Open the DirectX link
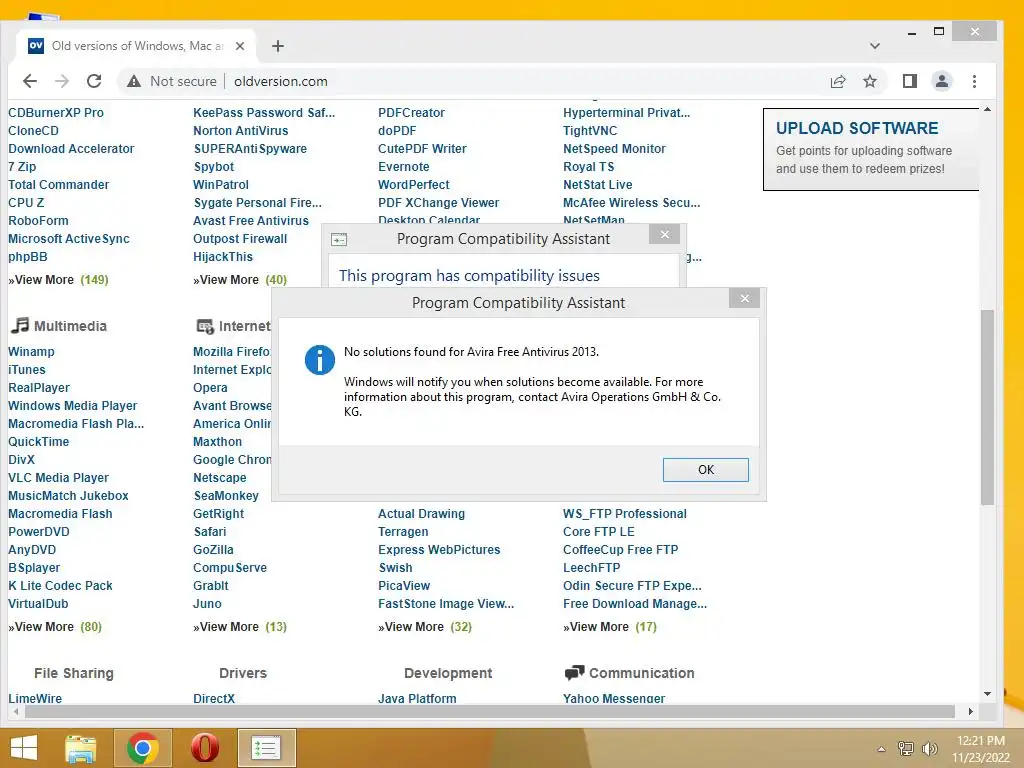The width and height of the screenshot is (1024, 768). pos(214,698)
